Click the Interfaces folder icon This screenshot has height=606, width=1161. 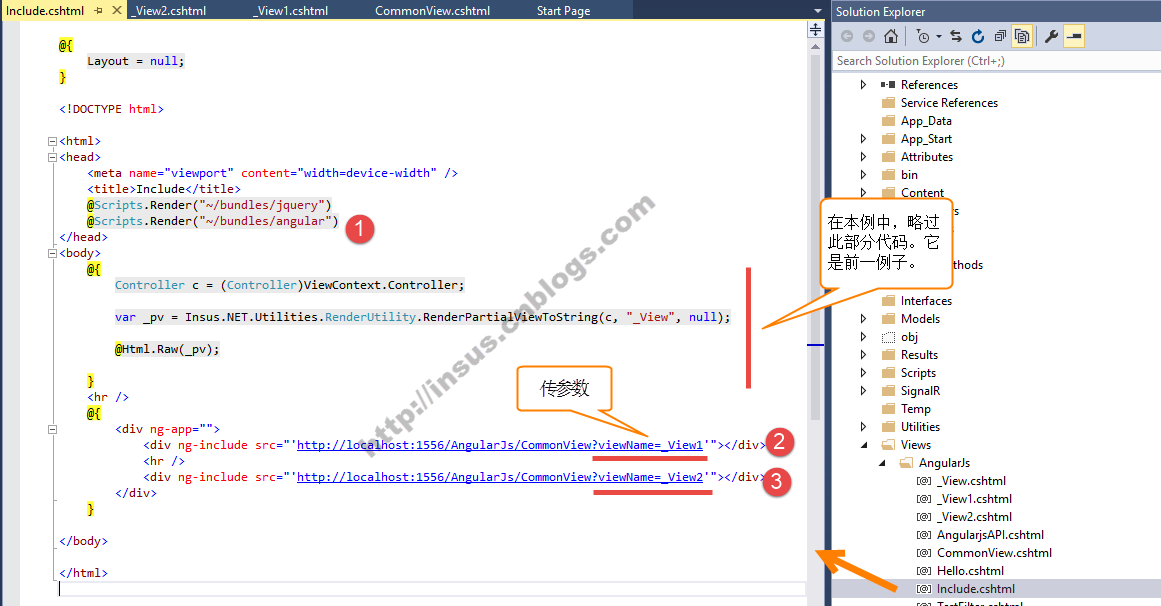click(889, 300)
